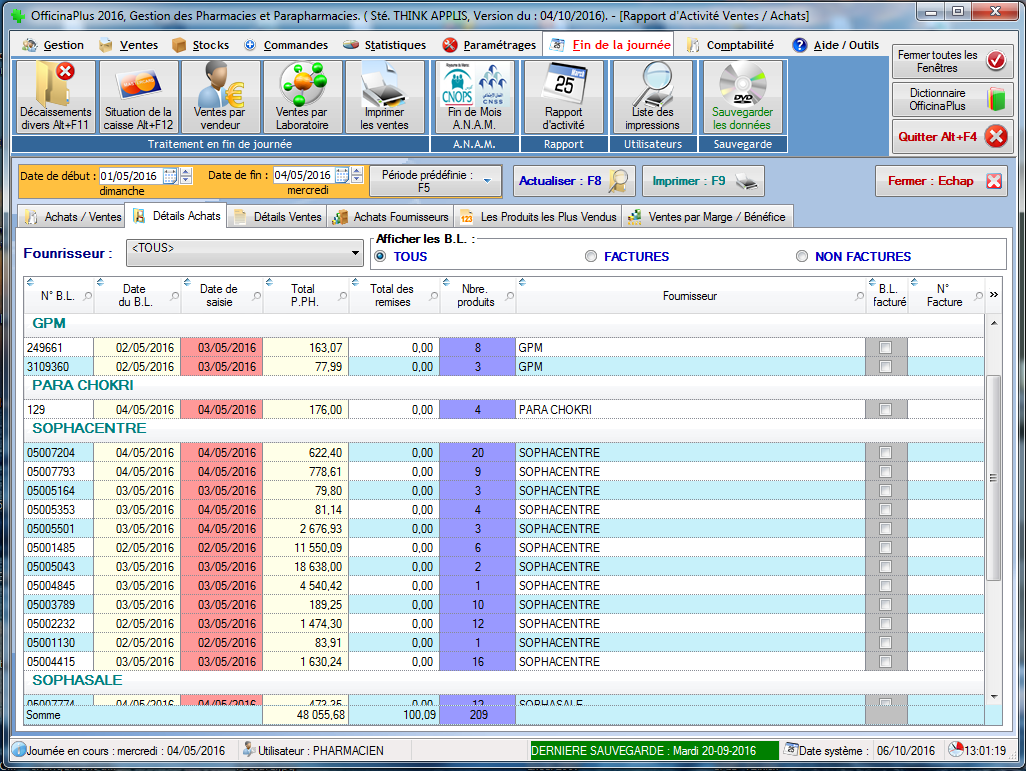The width and height of the screenshot is (1026, 771).
Task: Switch to Détails Ventes tab
Action: coord(278,217)
